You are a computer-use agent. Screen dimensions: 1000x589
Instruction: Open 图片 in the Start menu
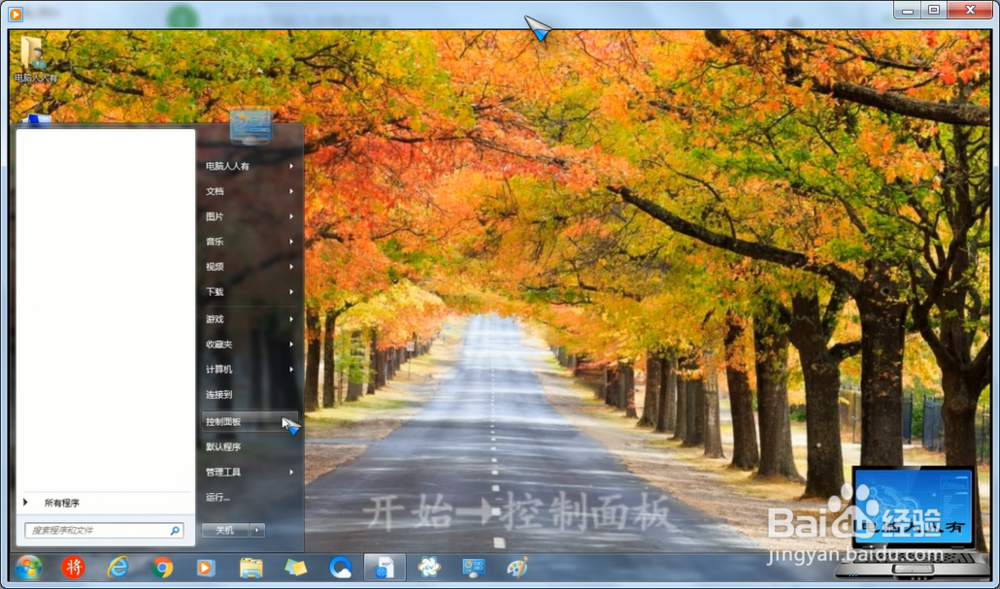250,216
